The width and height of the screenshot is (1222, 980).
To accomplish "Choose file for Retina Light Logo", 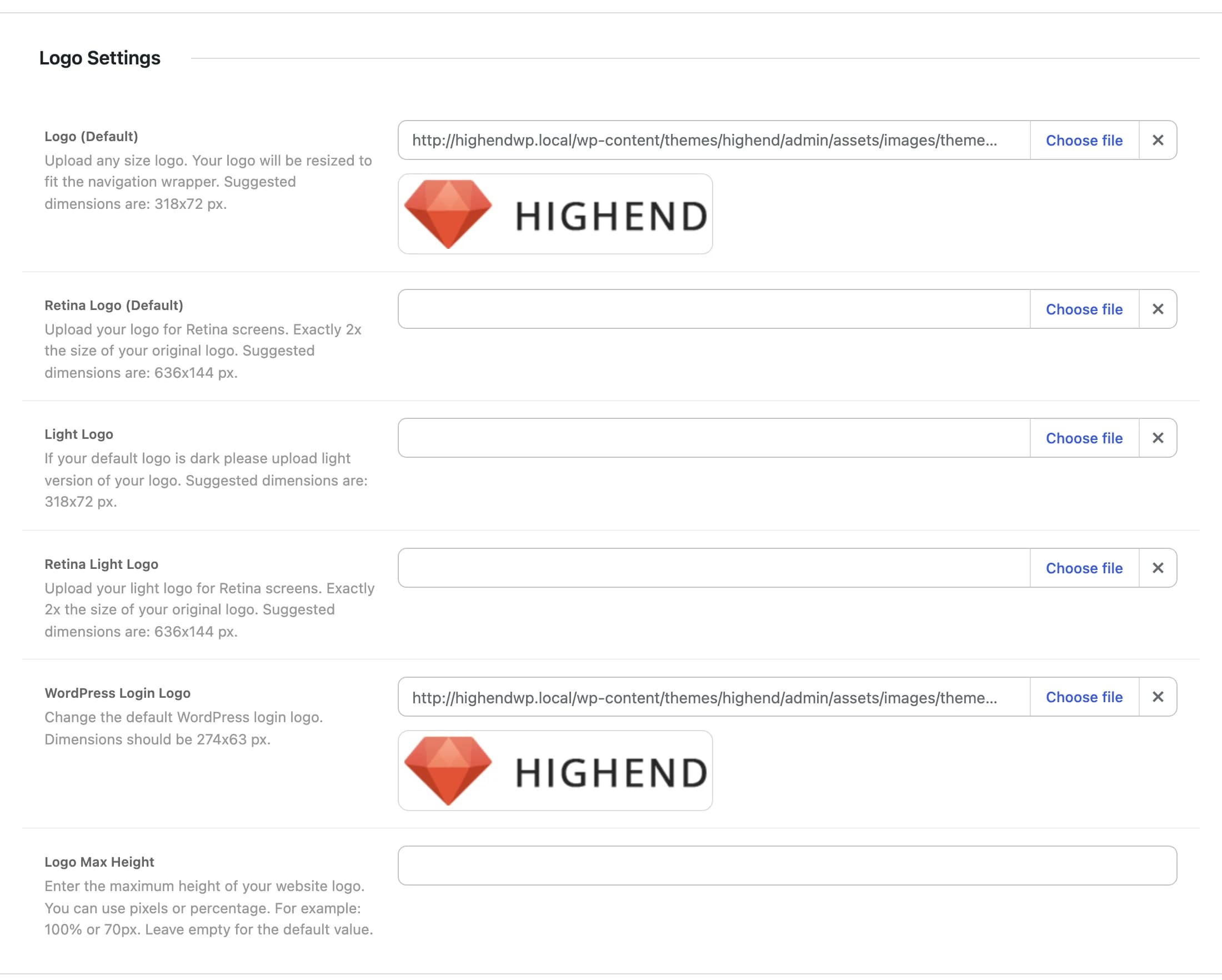I will (x=1084, y=567).
